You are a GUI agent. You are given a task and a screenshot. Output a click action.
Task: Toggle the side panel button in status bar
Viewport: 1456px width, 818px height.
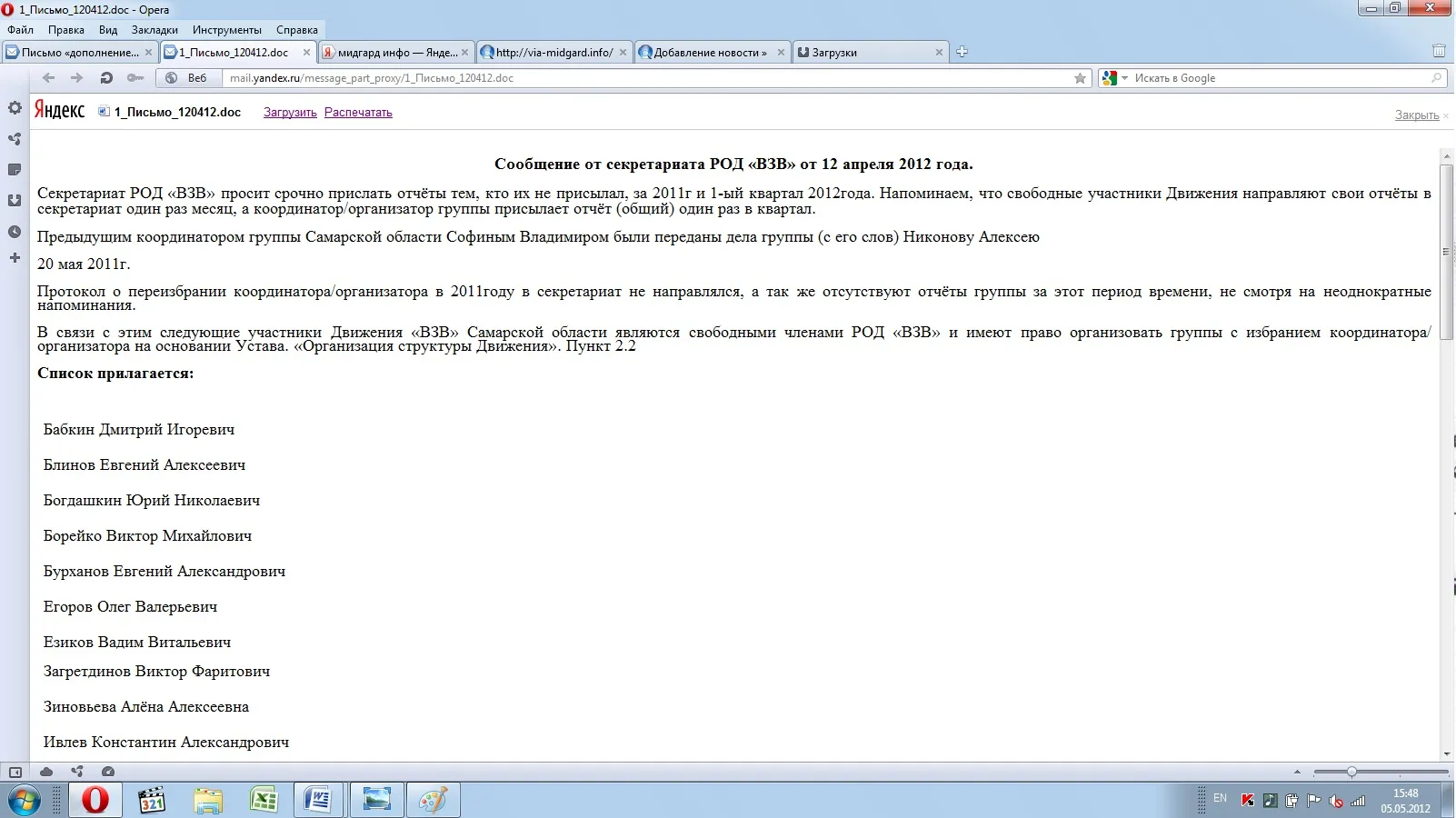[x=15, y=772]
